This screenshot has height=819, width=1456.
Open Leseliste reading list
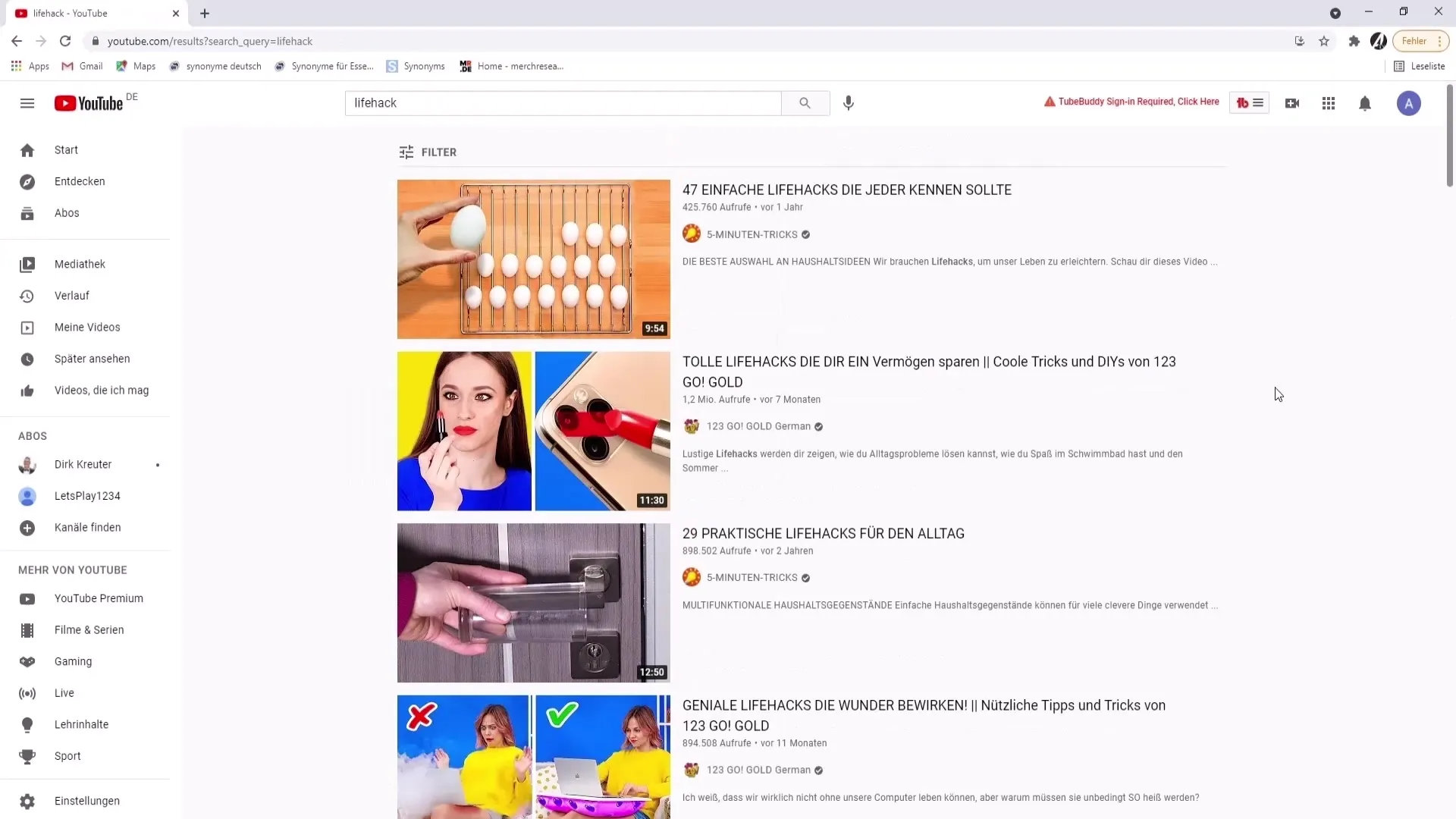(1419, 67)
